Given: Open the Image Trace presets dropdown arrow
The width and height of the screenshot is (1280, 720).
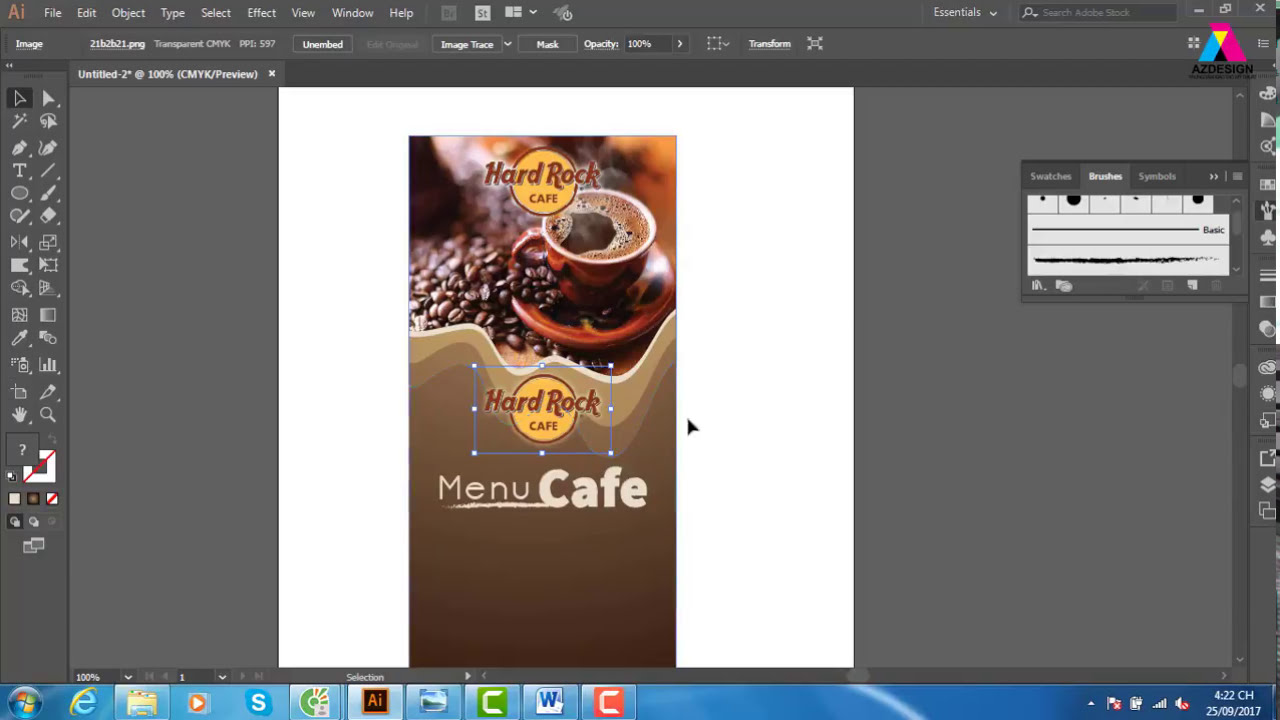Looking at the screenshot, I should pos(507,44).
